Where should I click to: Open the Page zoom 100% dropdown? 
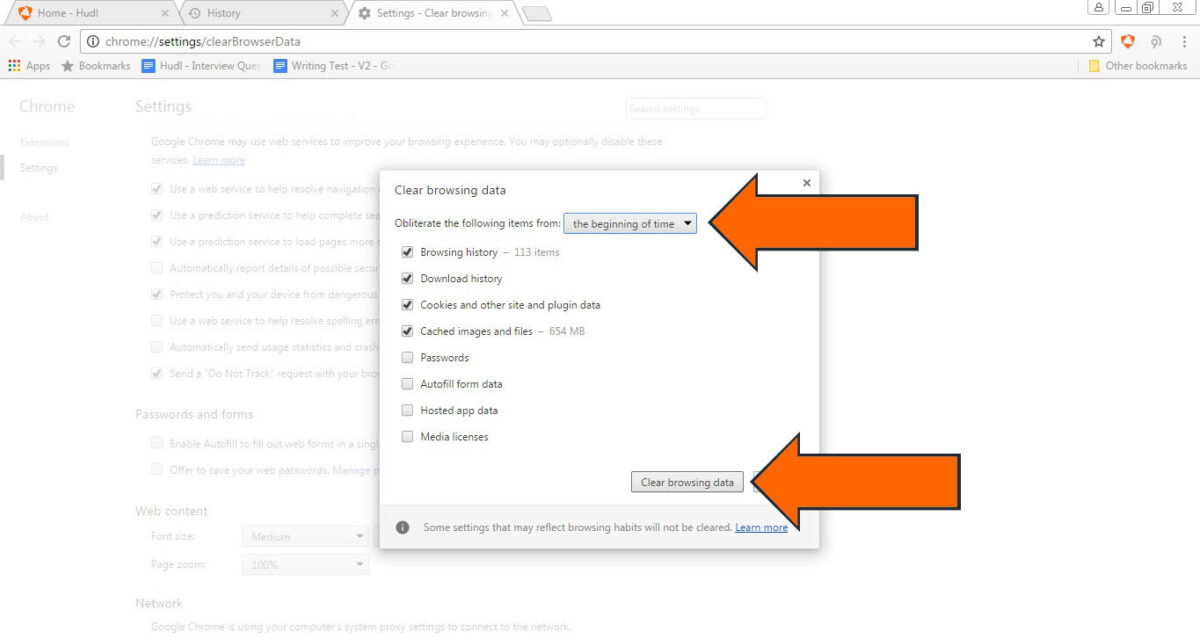(305, 565)
